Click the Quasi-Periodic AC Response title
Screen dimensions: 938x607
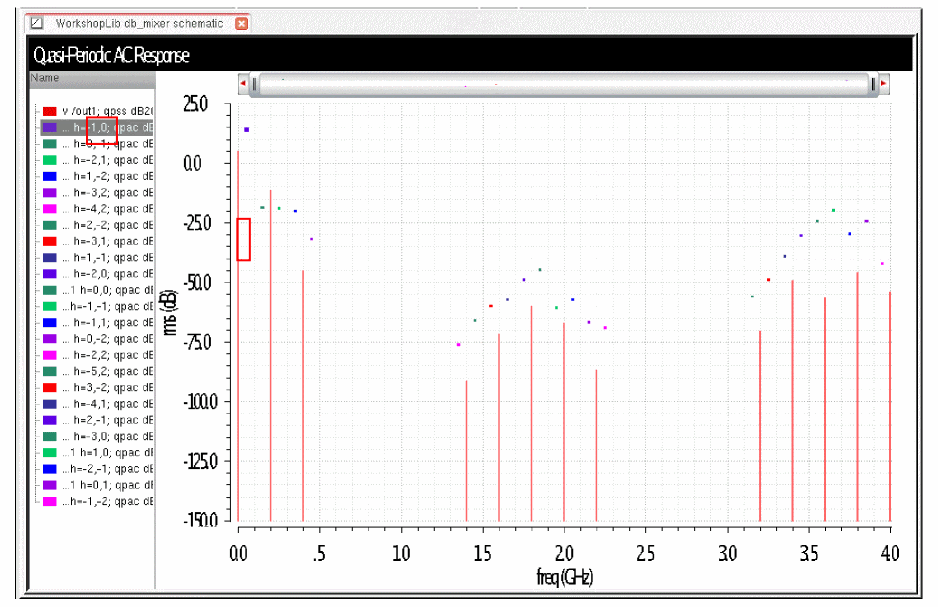[111, 56]
